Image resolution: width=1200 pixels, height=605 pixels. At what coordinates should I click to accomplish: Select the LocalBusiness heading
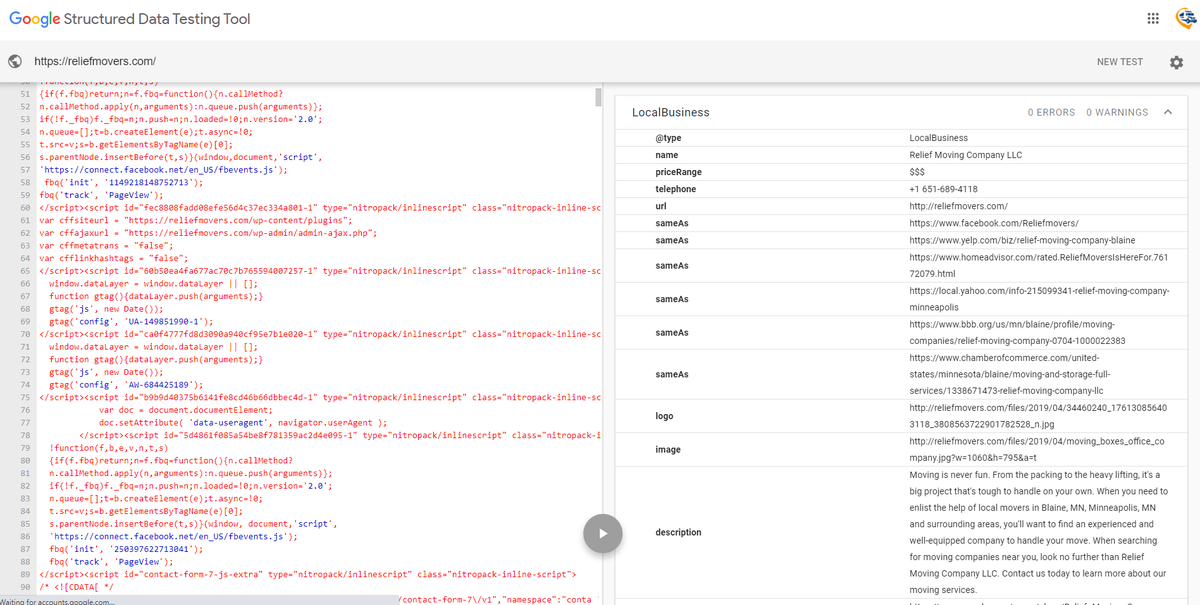(671, 113)
